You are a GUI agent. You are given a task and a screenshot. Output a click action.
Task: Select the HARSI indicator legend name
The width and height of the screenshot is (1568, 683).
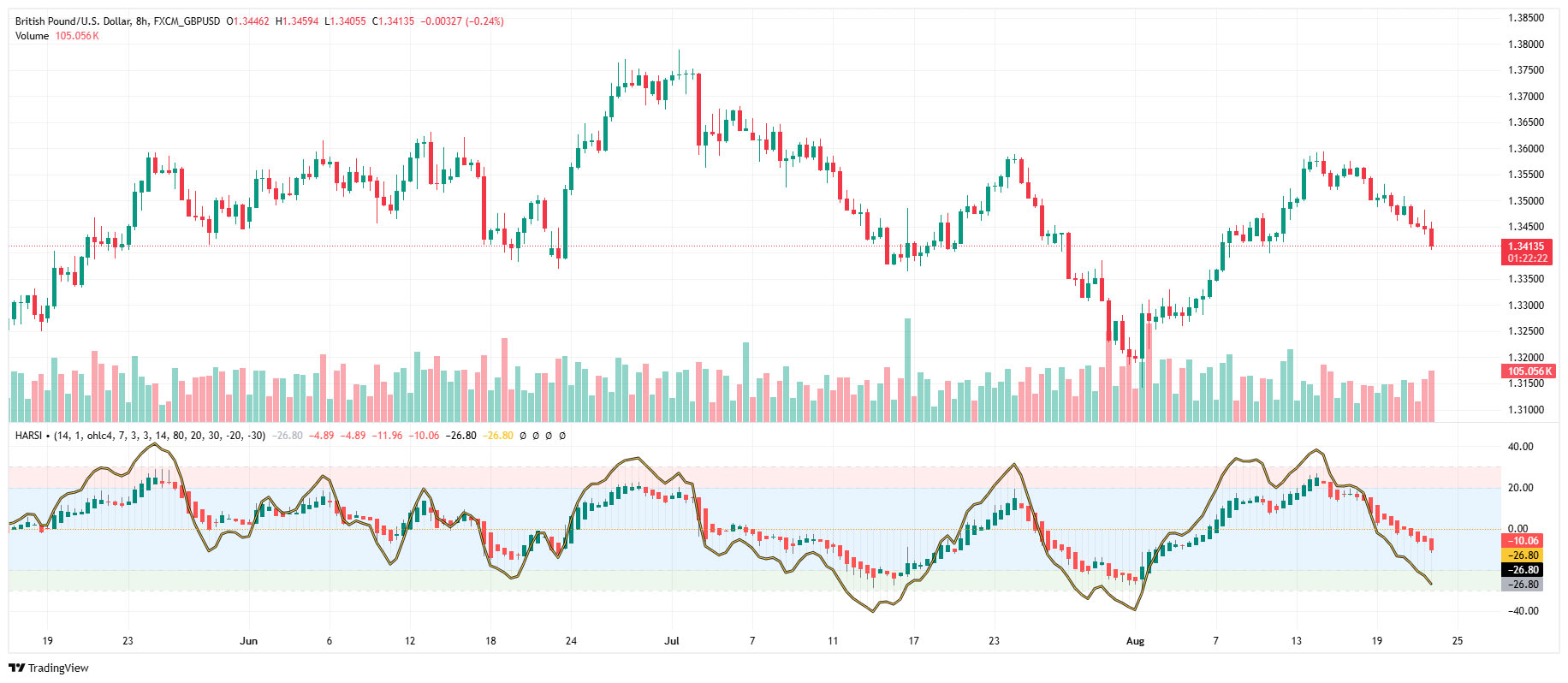pyautogui.click(x=28, y=436)
